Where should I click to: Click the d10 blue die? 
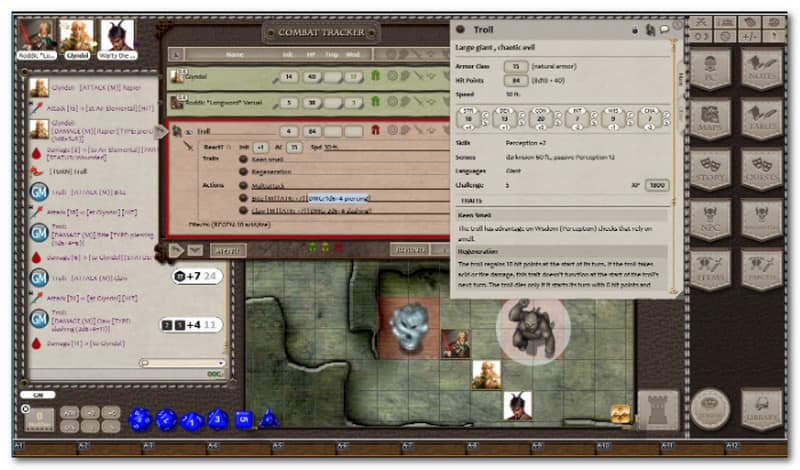[192, 421]
